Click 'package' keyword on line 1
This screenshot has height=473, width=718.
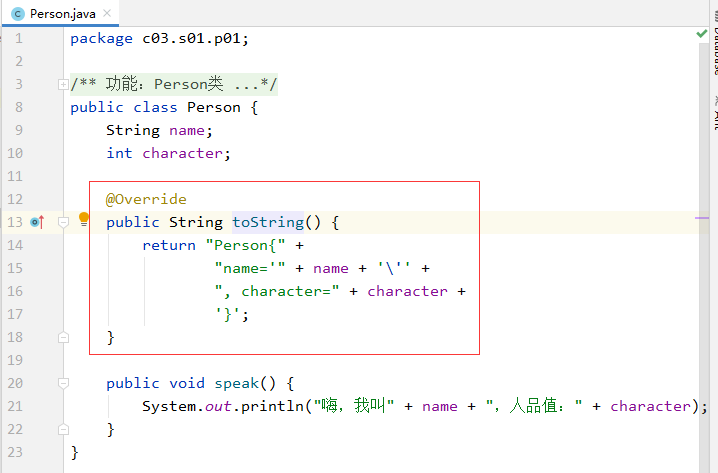click(101, 39)
